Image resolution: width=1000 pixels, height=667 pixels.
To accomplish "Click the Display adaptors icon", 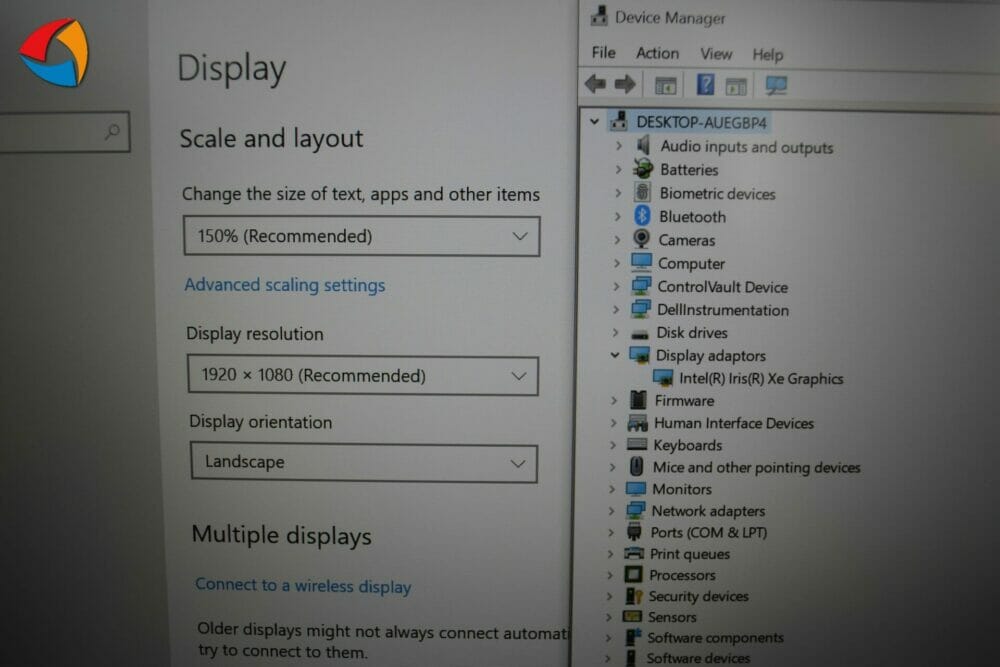I will click(639, 355).
